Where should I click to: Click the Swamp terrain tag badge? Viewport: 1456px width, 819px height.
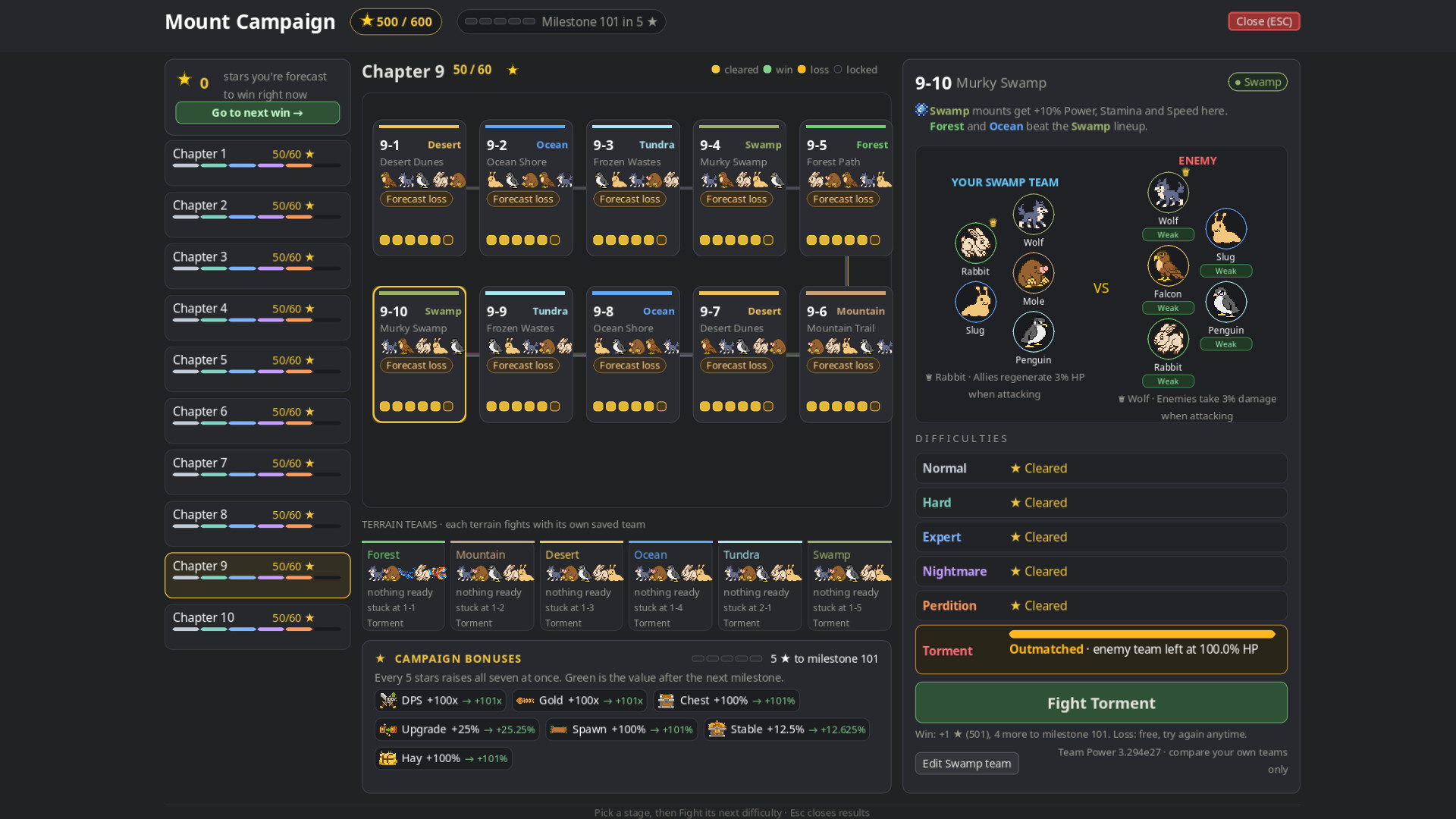[1258, 82]
